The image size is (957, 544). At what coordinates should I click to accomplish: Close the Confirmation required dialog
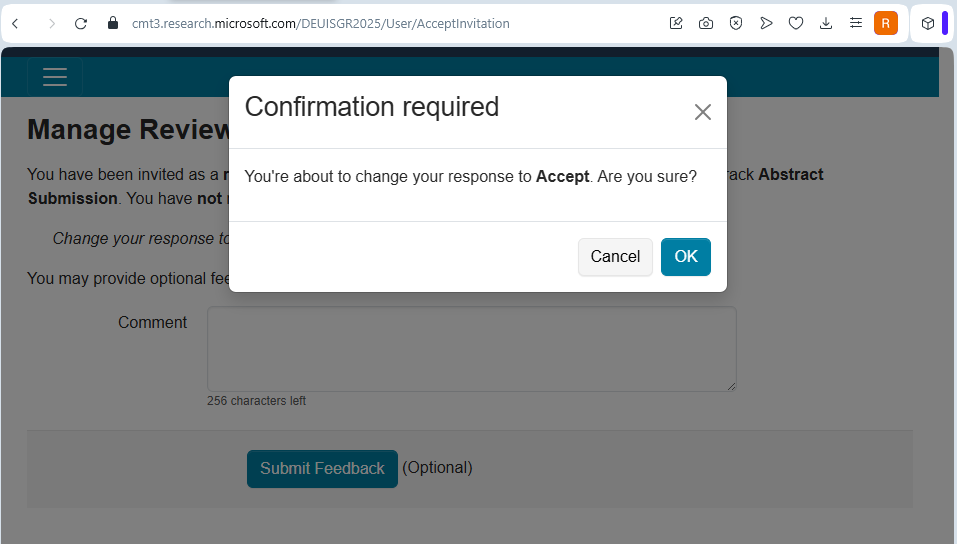pos(703,112)
